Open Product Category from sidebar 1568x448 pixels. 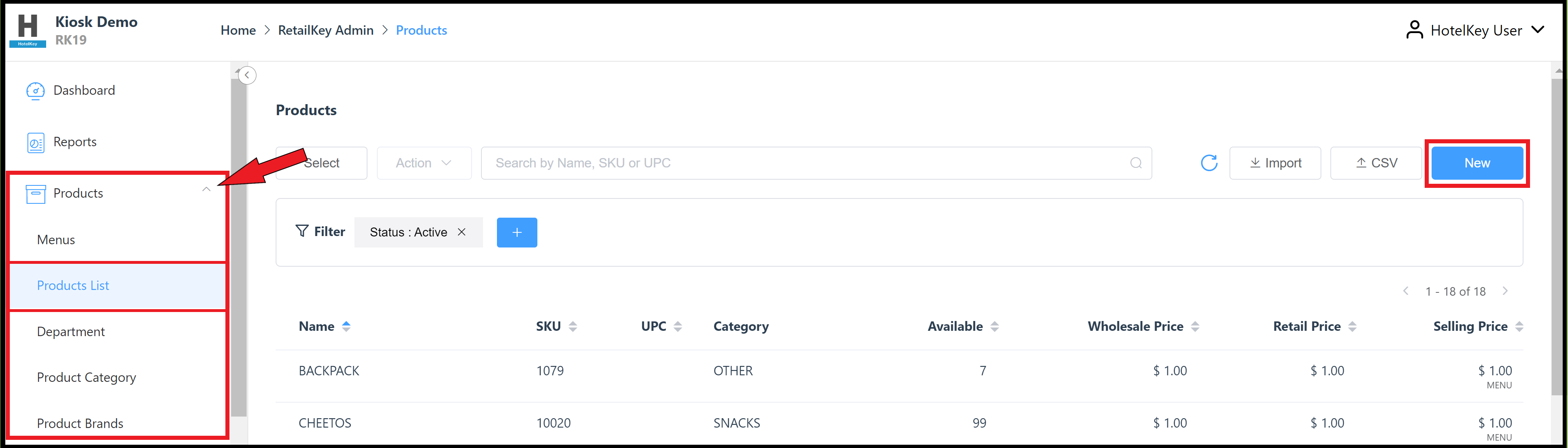coord(86,377)
